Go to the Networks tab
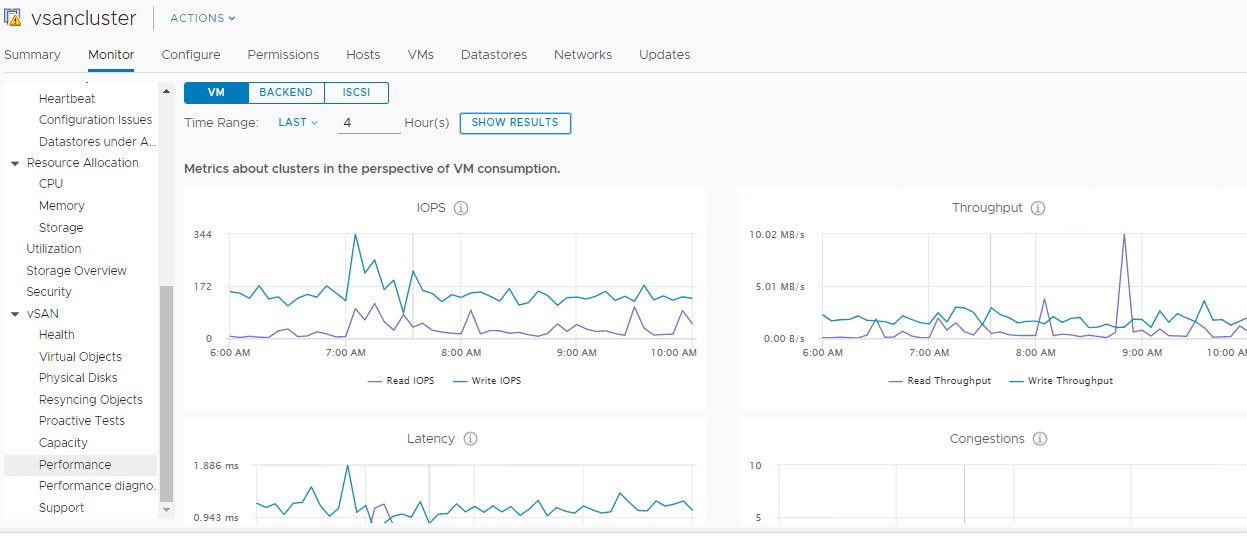The width and height of the screenshot is (1247, 538). (x=583, y=55)
